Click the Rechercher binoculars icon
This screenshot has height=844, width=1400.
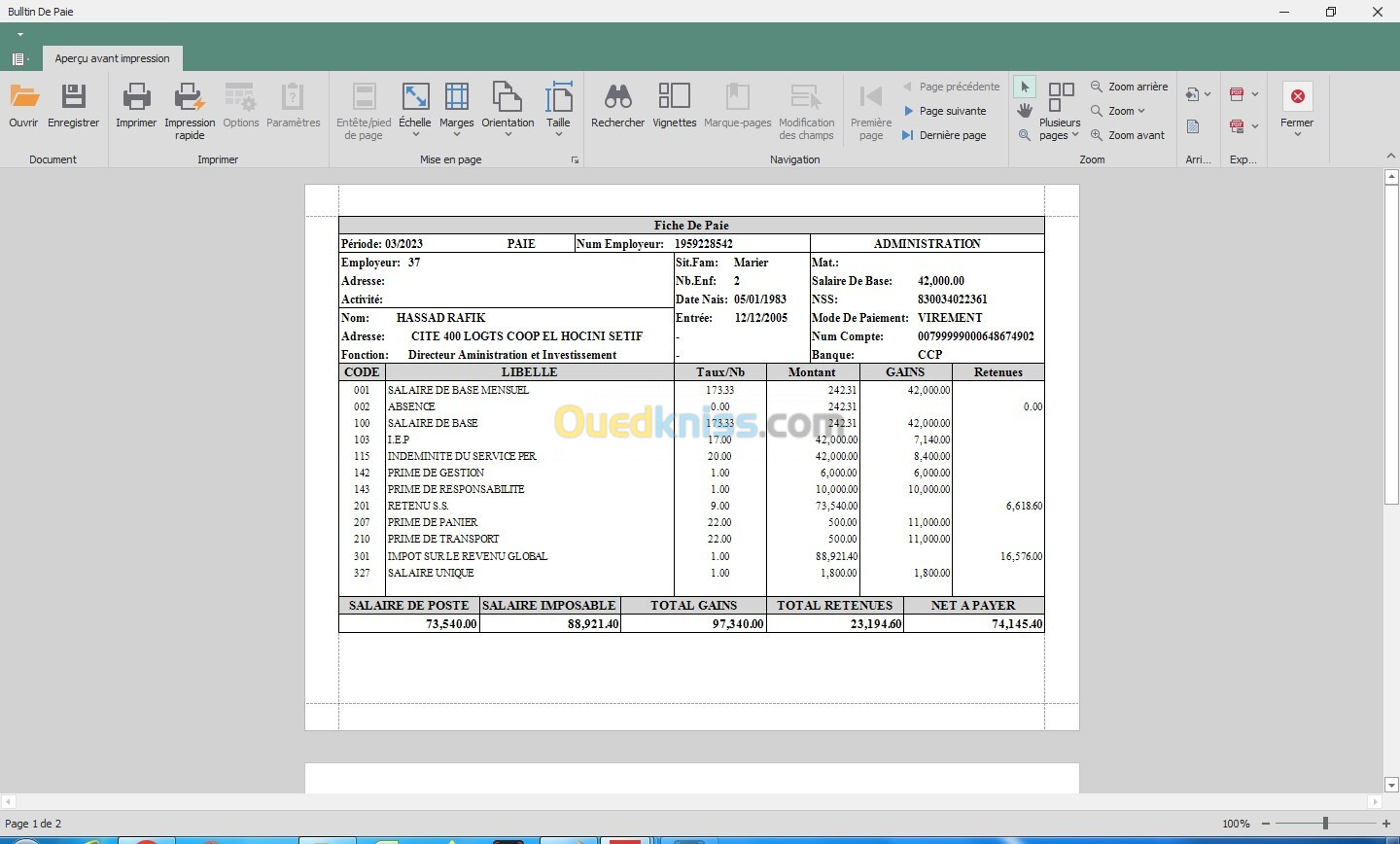click(x=618, y=96)
